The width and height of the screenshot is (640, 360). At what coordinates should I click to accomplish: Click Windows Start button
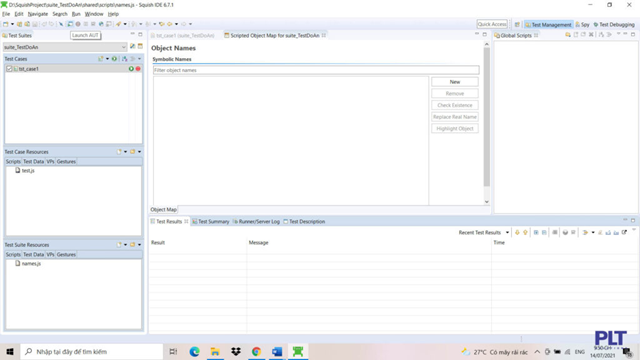pyautogui.click(x=10, y=351)
